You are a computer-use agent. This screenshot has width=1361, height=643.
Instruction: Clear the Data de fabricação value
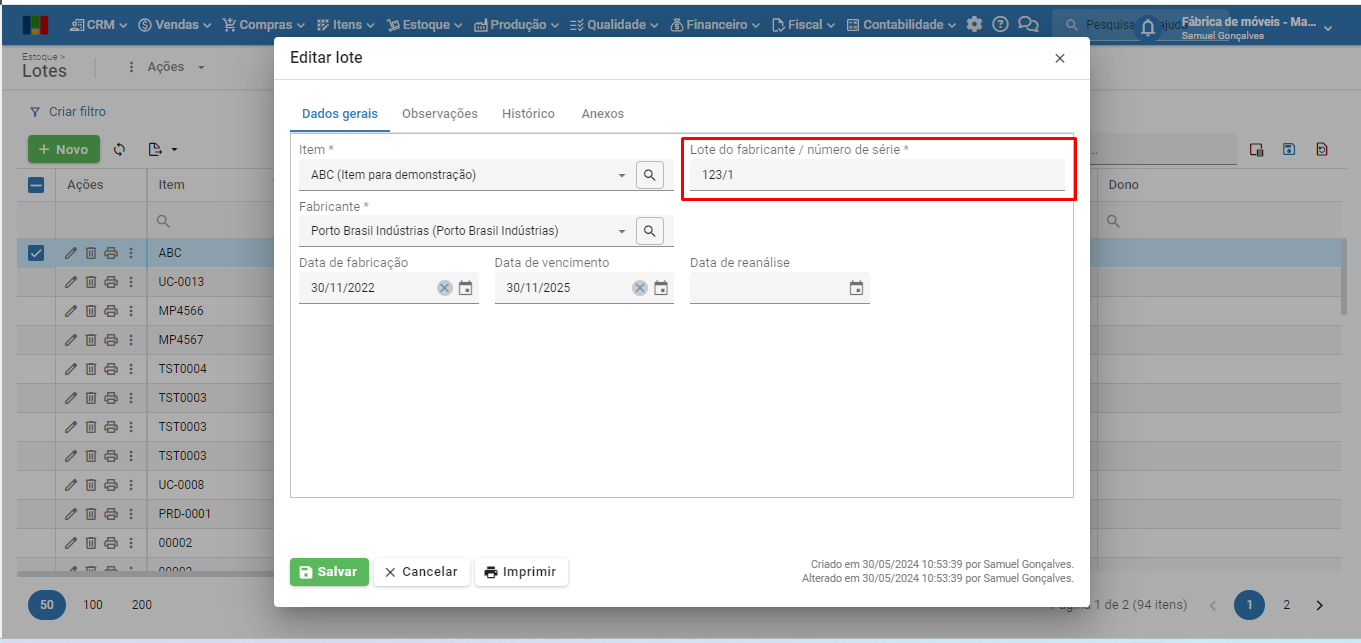coord(444,288)
